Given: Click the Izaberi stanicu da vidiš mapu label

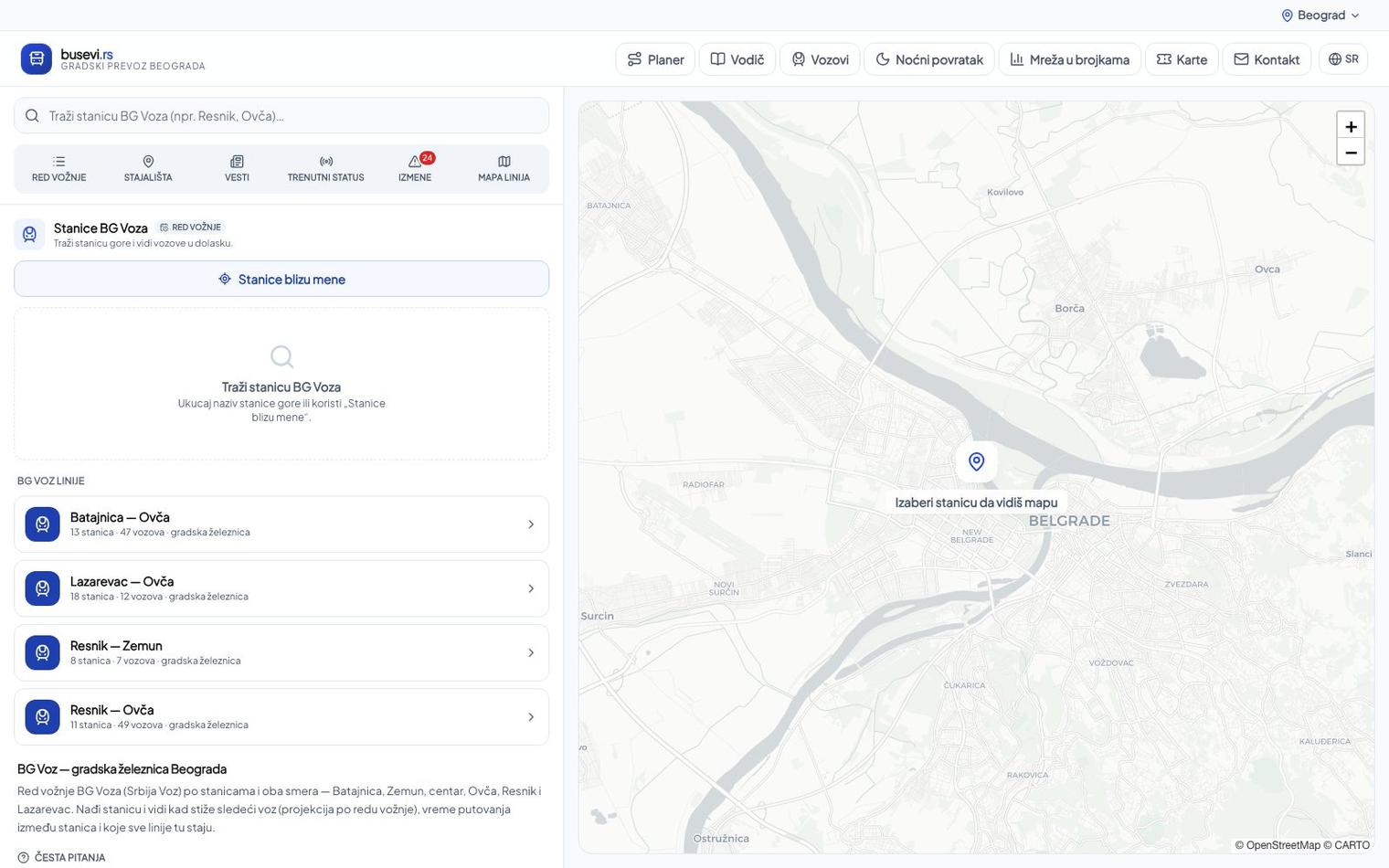Looking at the screenshot, I should (x=976, y=503).
